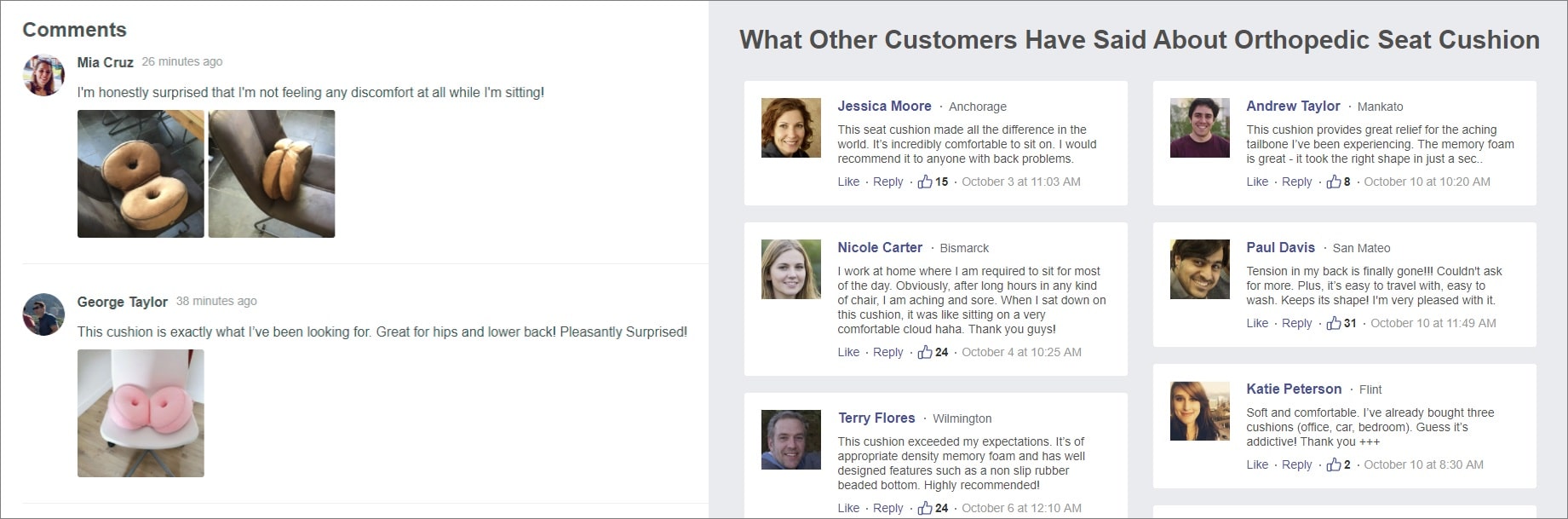
Task: Click the thumbs-up icon showing 15 on Jessica Moore's review
Action: (x=928, y=182)
